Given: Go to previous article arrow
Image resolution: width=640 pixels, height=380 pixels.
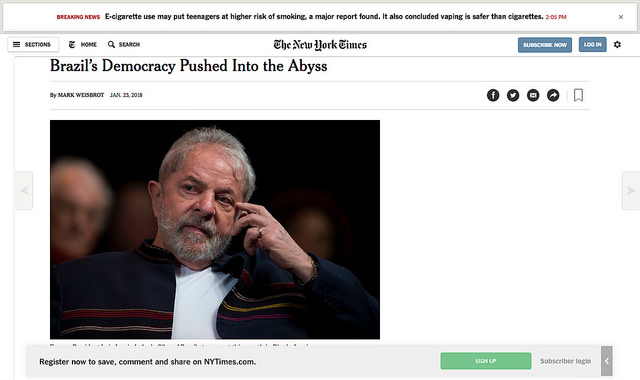Looking at the screenshot, I should point(24,190).
